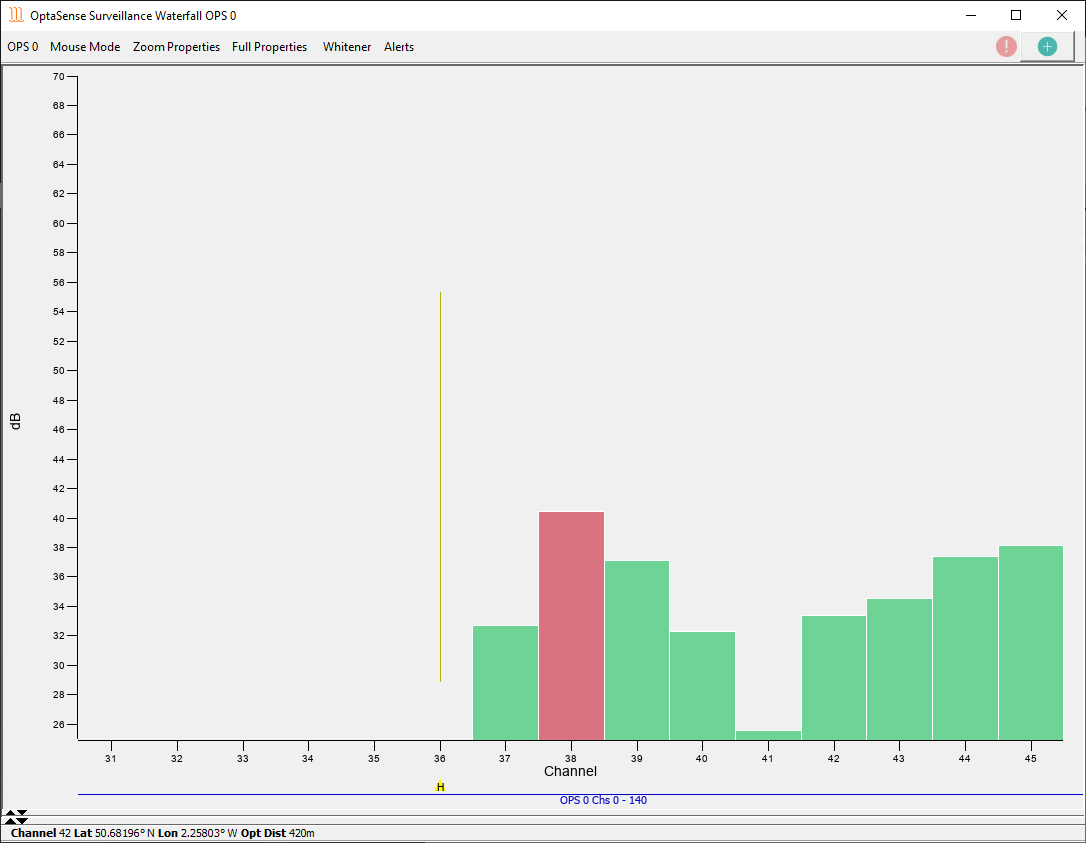Click the blue OPS 0 Chs 0 - 140 label
Screen dimensions: 1086x843
coord(604,800)
